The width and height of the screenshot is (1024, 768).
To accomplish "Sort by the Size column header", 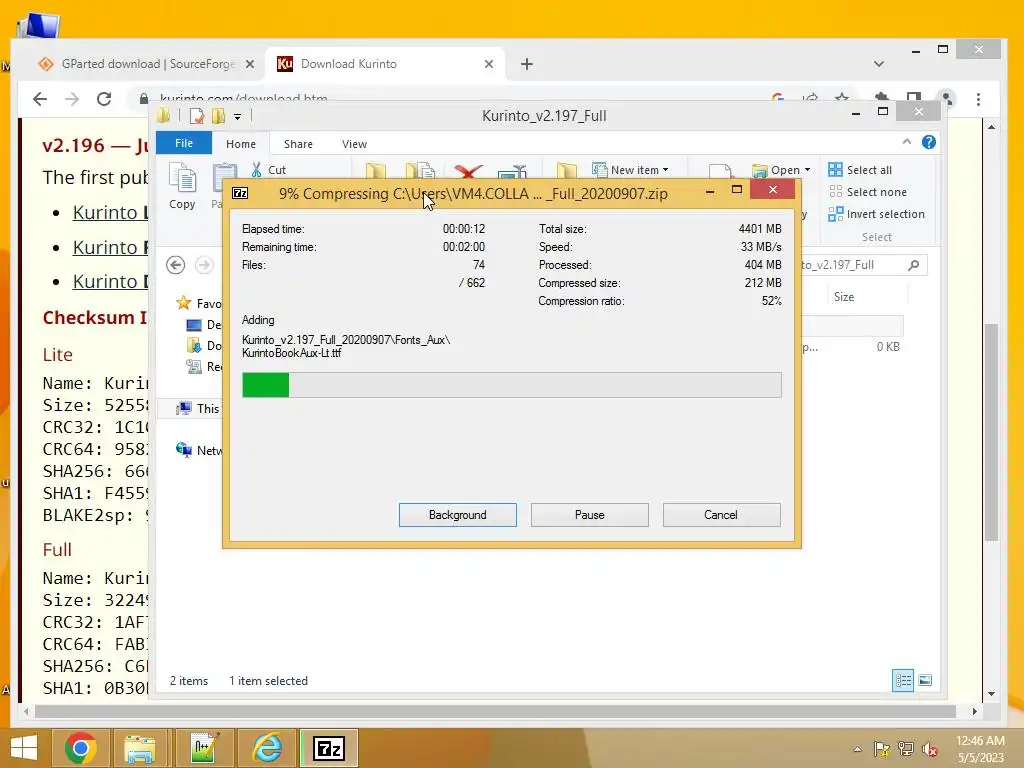I will coord(843,296).
